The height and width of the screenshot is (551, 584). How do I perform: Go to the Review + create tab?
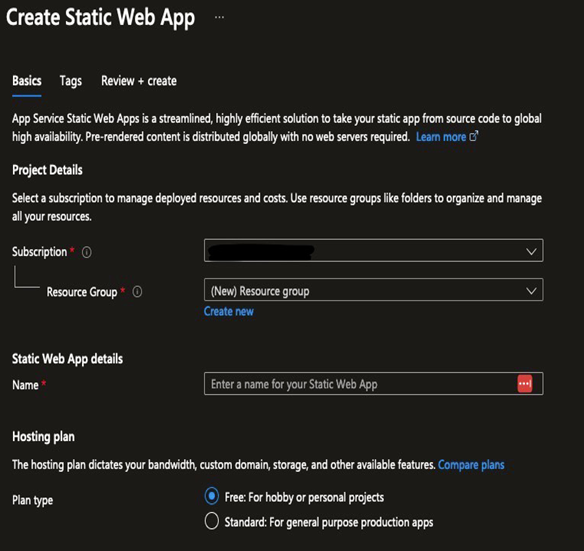tap(139, 81)
